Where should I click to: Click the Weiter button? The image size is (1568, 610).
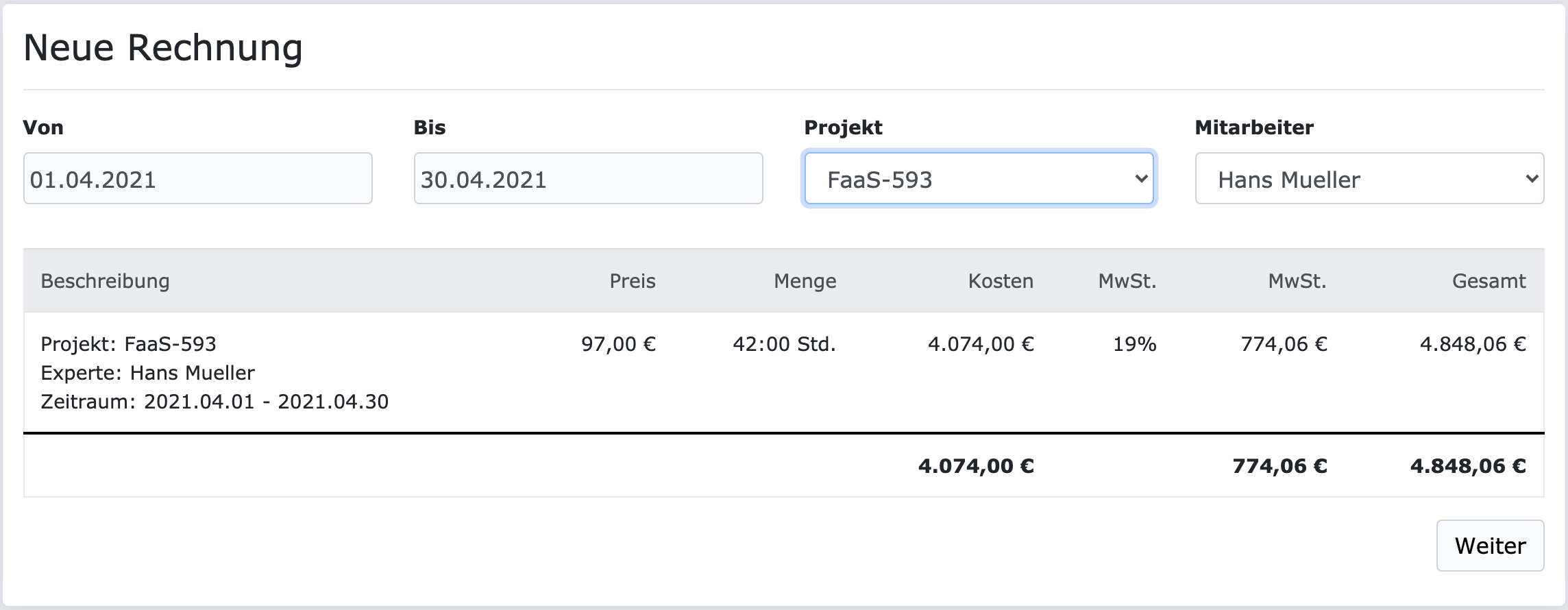tap(1489, 545)
